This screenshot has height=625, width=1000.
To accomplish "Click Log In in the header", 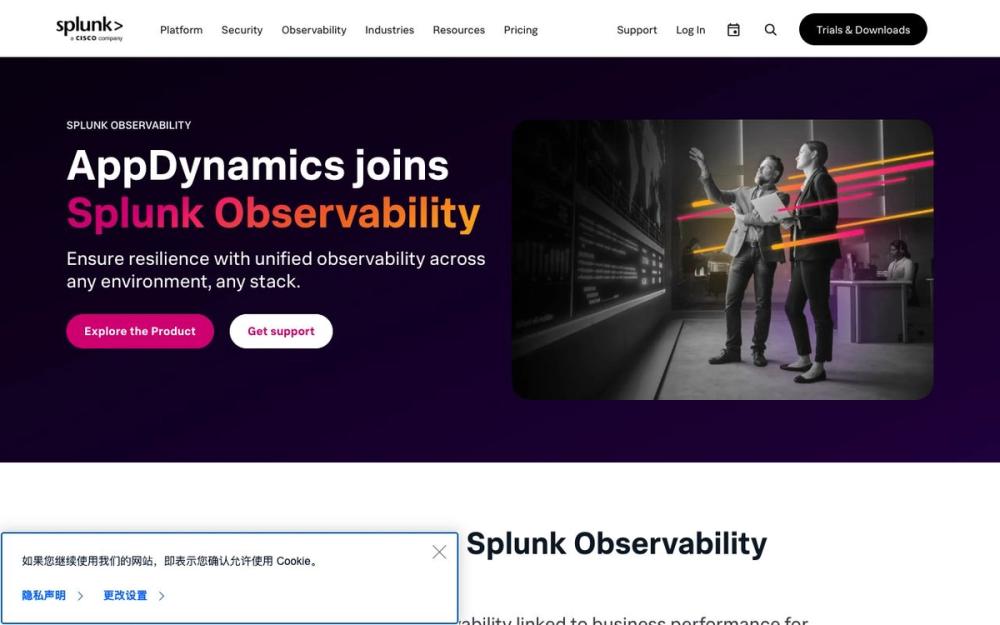I will pyautogui.click(x=691, y=30).
